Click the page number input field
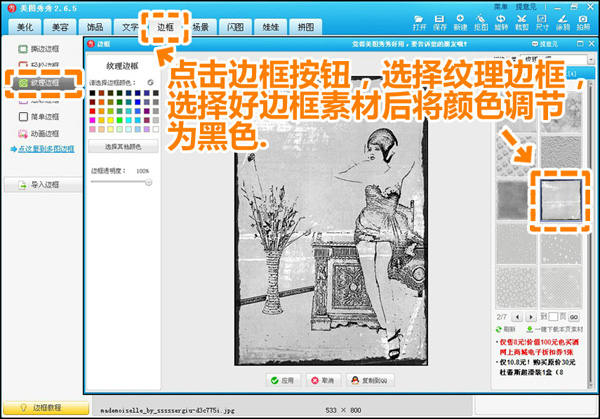Image resolution: width=600 pixels, height=419 pixels. click(x=553, y=317)
